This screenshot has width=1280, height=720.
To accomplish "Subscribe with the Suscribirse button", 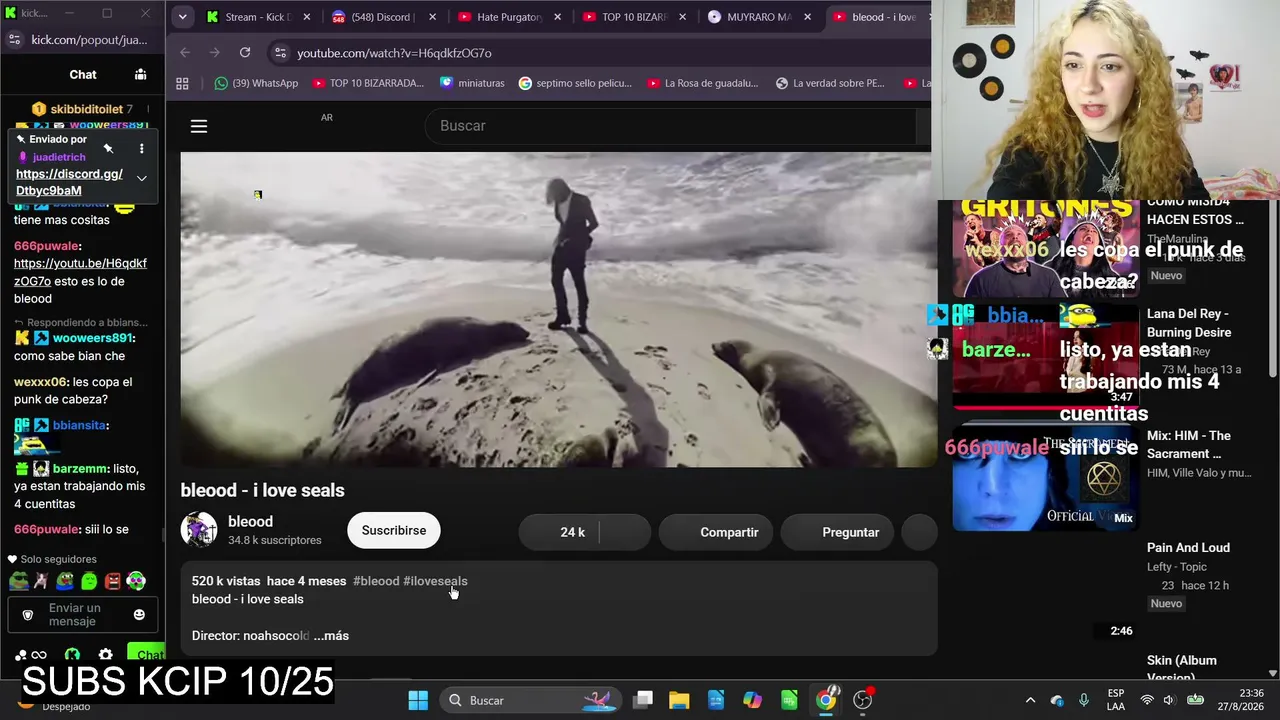I will (394, 530).
